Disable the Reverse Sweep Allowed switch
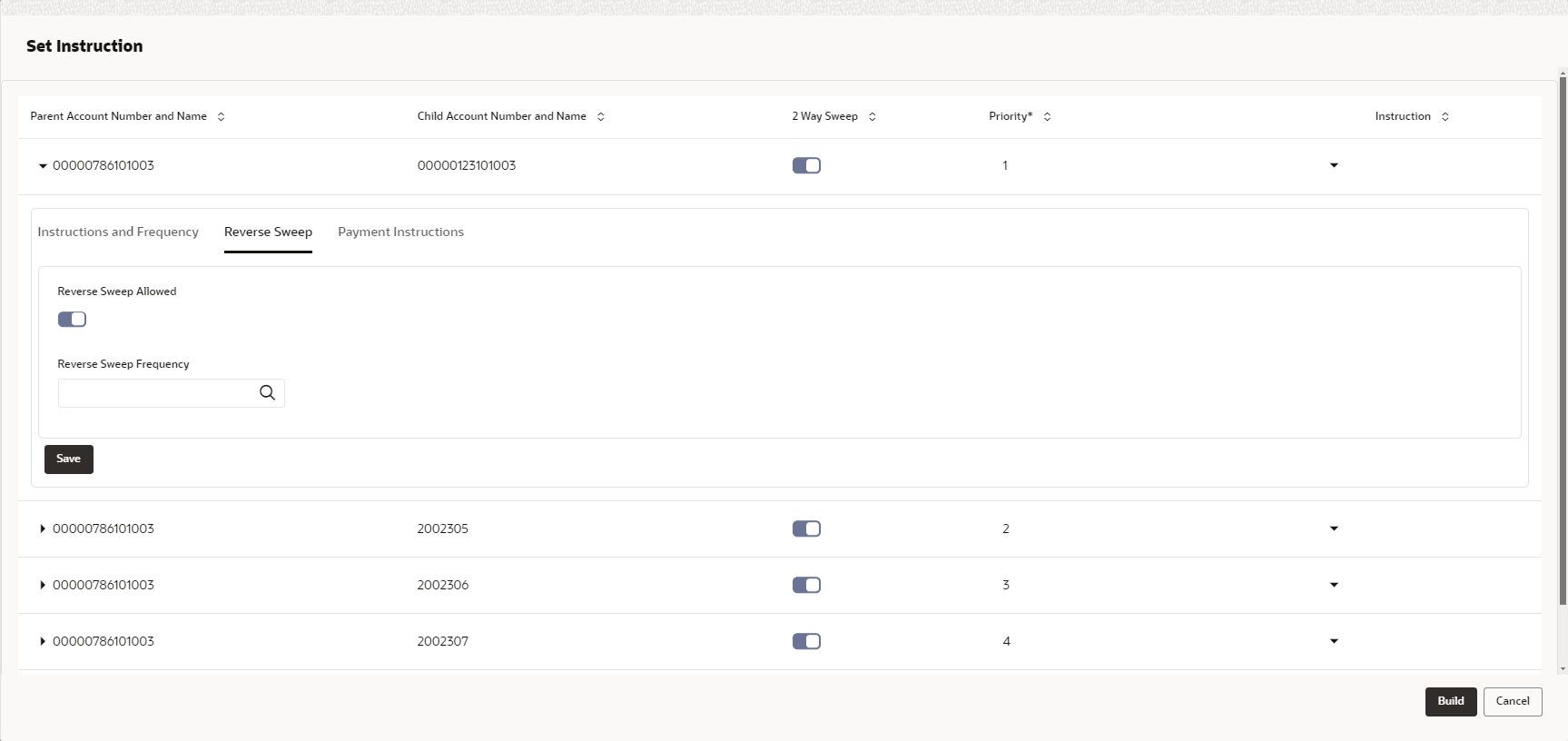Image resolution: width=1568 pixels, height=741 pixels. tap(72, 319)
